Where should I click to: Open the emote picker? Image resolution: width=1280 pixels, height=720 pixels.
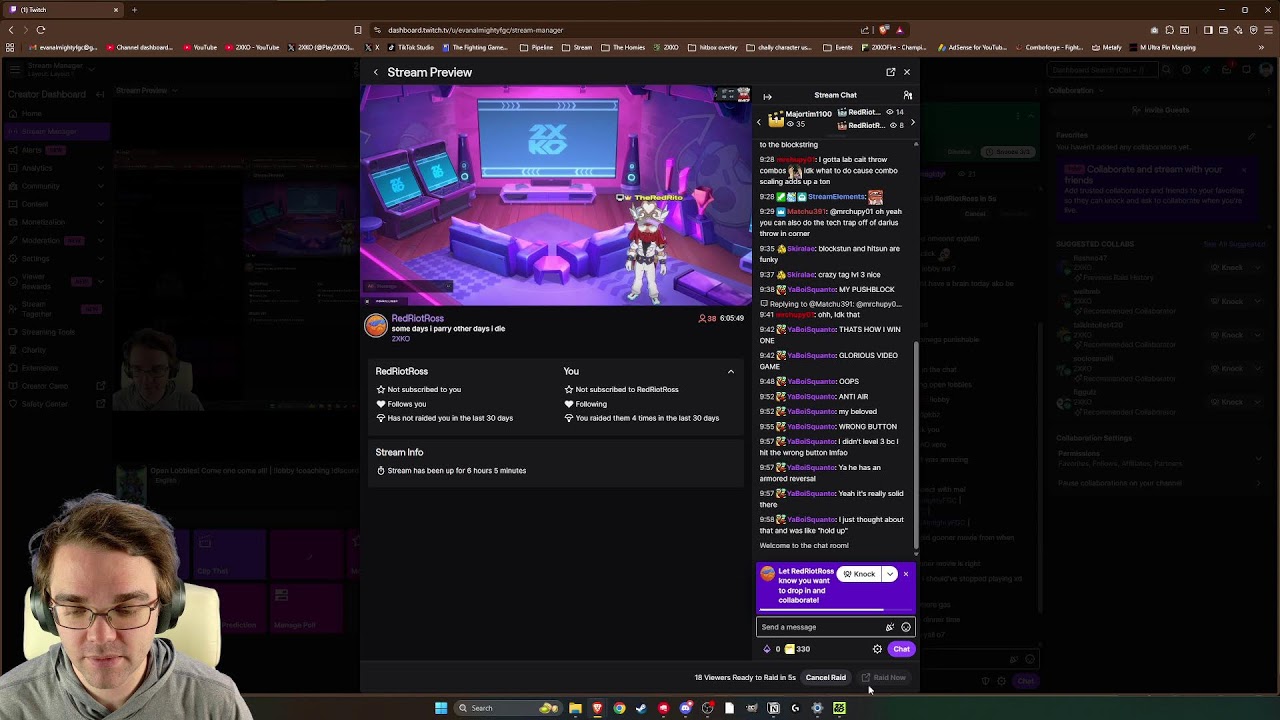[x=906, y=627]
